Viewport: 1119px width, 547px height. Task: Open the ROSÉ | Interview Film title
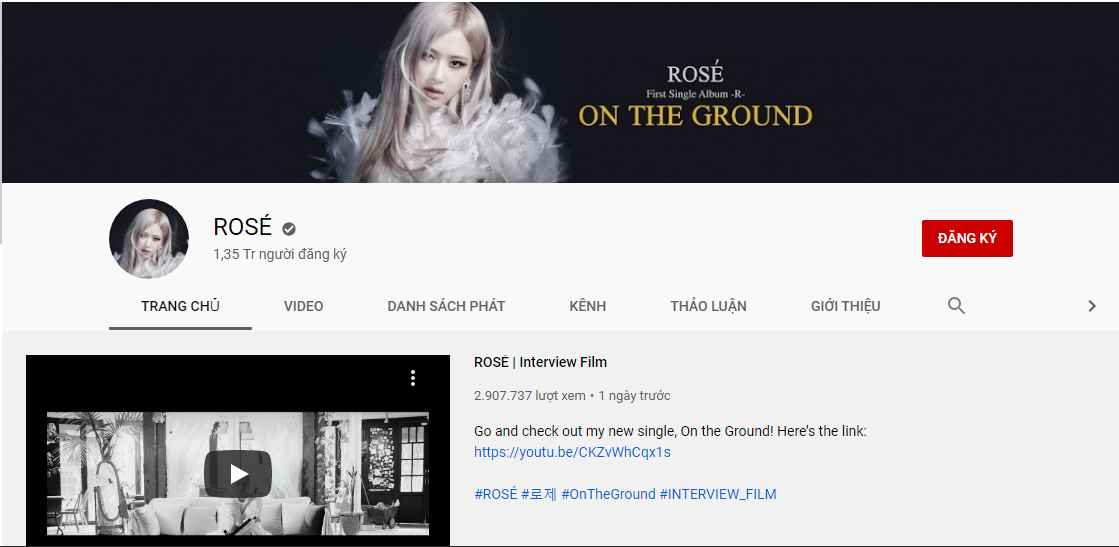pyautogui.click(x=540, y=362)
